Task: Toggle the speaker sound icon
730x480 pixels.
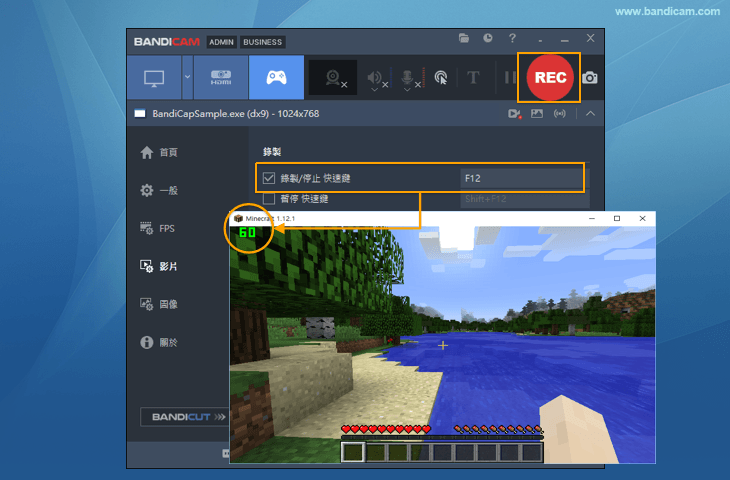Action: [376, 78]
